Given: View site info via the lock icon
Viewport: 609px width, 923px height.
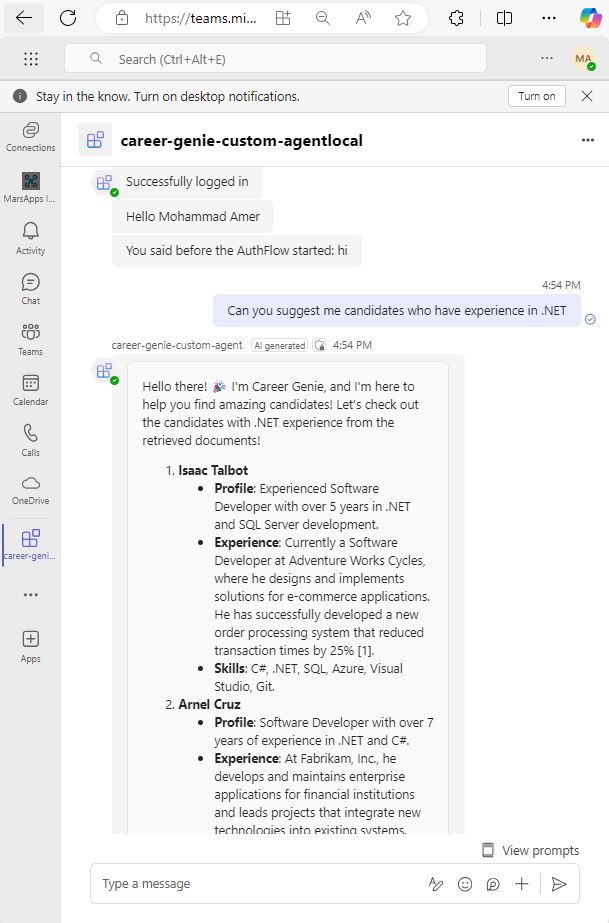Looking at the screenshot, I should (122, 18).
